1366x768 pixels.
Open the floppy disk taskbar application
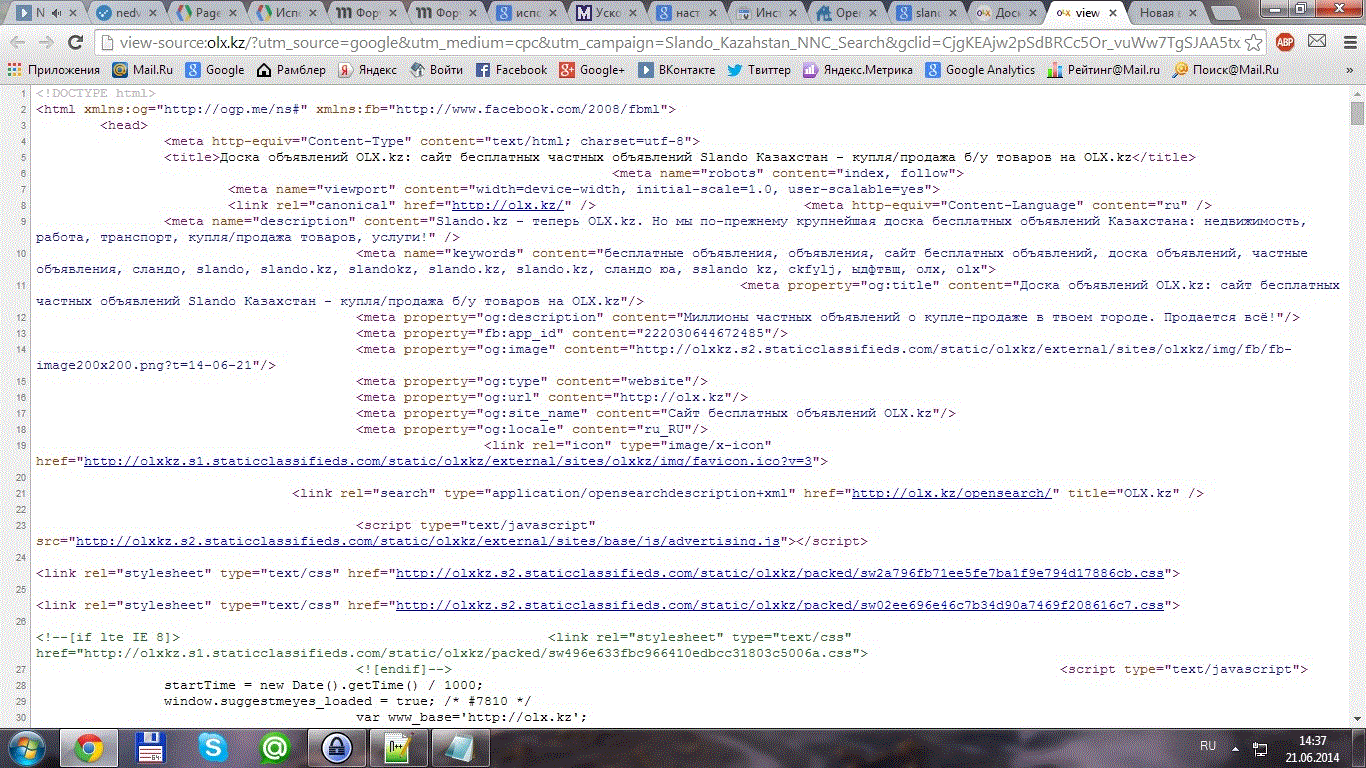tap(150, 748)
